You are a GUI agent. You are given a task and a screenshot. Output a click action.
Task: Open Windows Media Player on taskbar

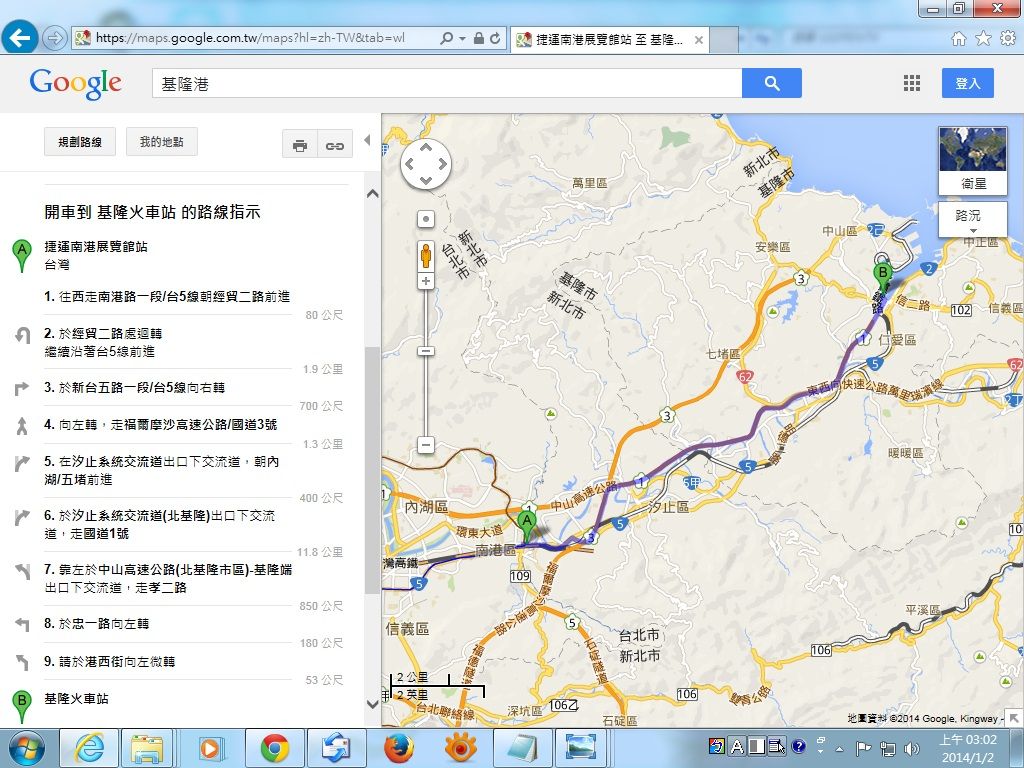point(211,748)
